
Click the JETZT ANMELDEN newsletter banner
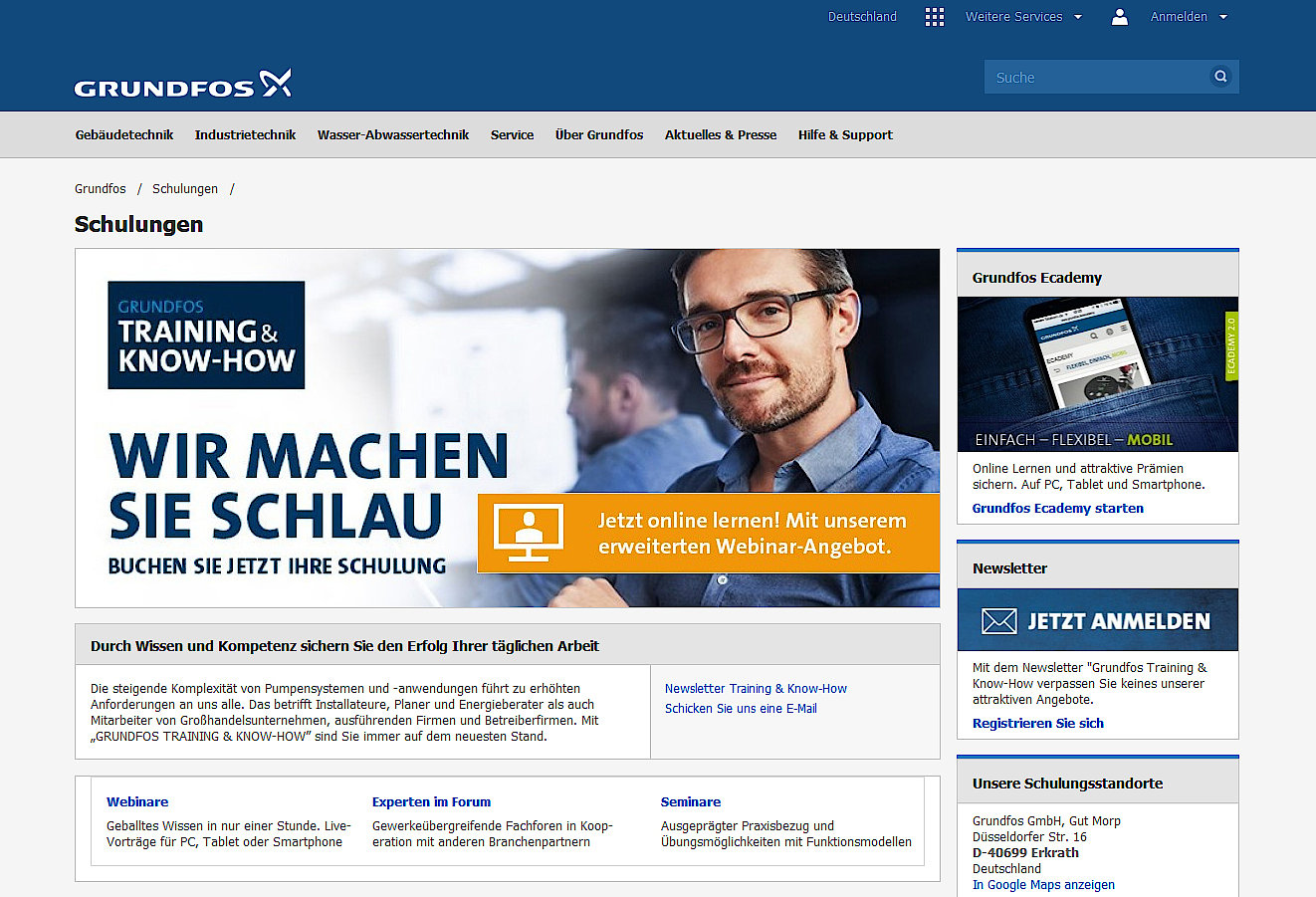1098,620
